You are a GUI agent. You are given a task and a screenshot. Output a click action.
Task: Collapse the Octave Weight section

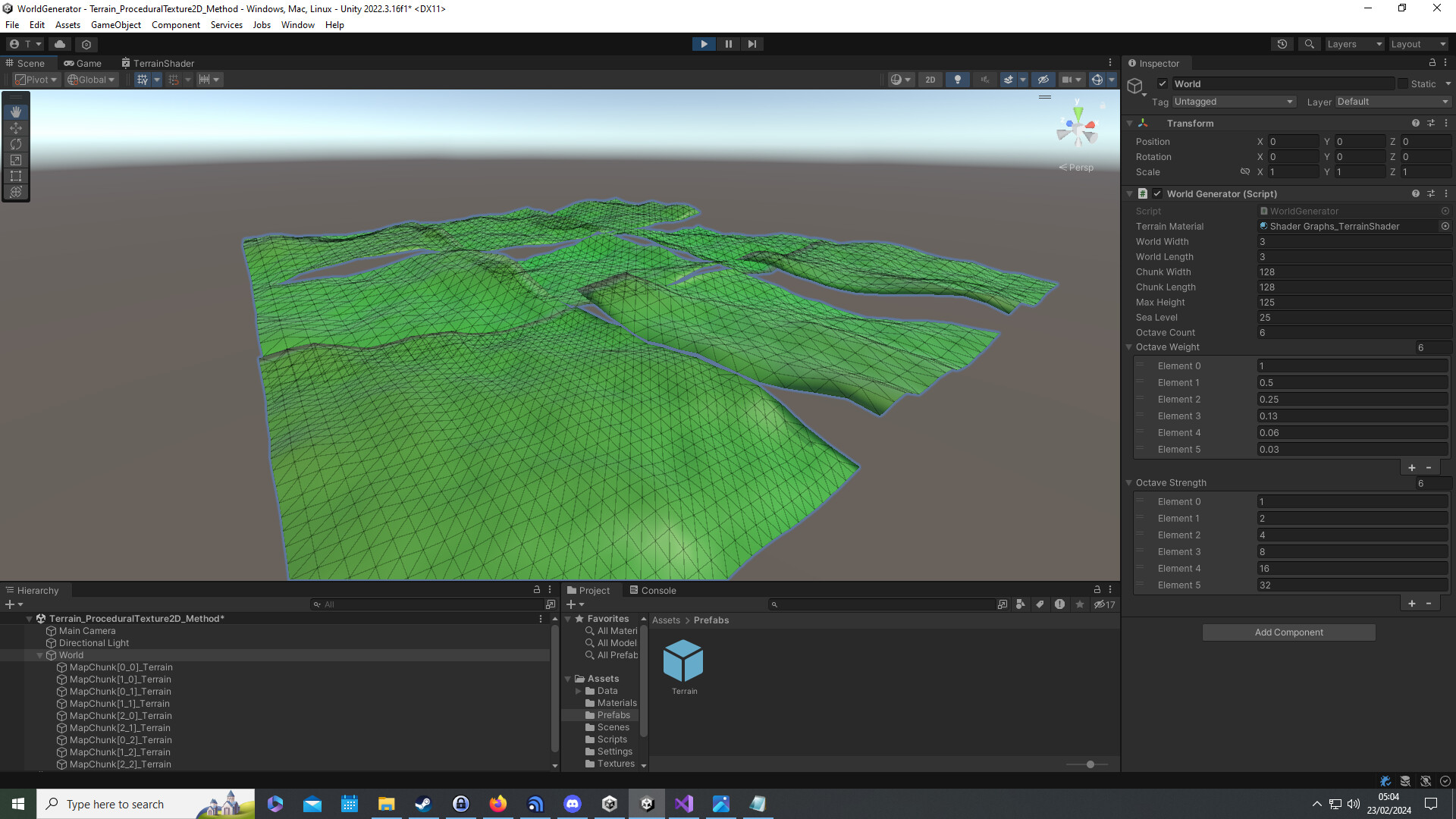1129,347
